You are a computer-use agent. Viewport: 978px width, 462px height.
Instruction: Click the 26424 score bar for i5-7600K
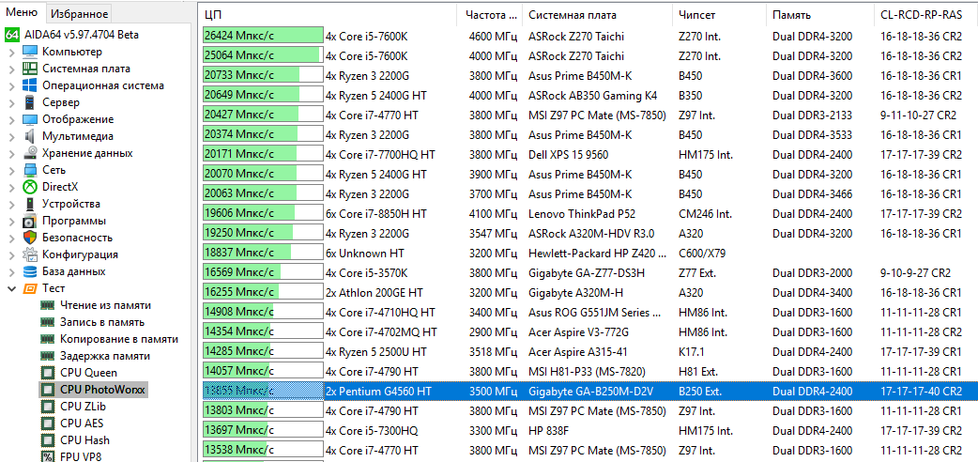[262, 36]
